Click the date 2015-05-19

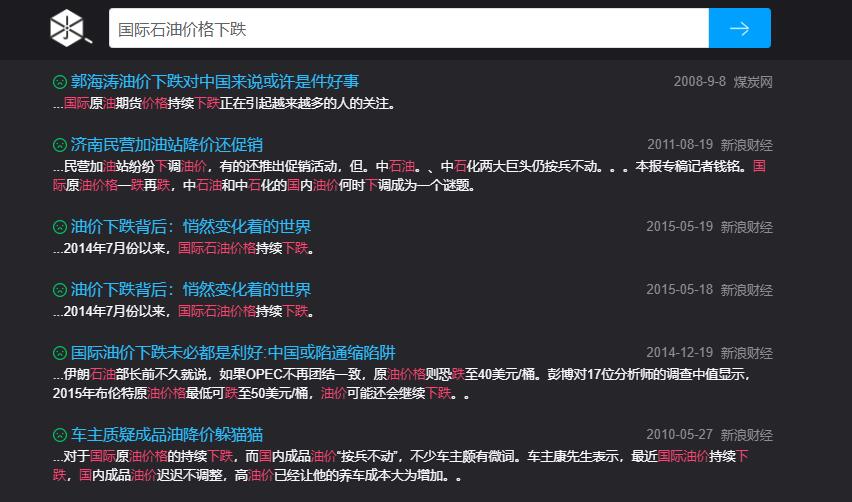[679, 227]
